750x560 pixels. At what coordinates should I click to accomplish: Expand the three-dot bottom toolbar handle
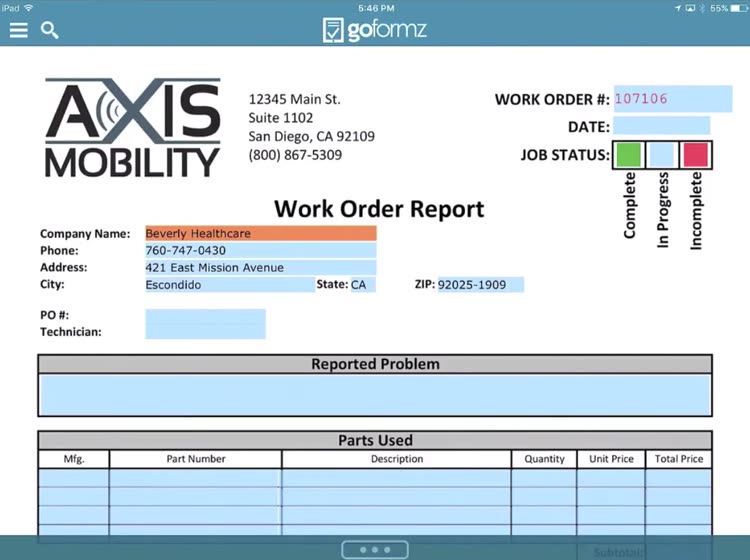coord(375,549)
